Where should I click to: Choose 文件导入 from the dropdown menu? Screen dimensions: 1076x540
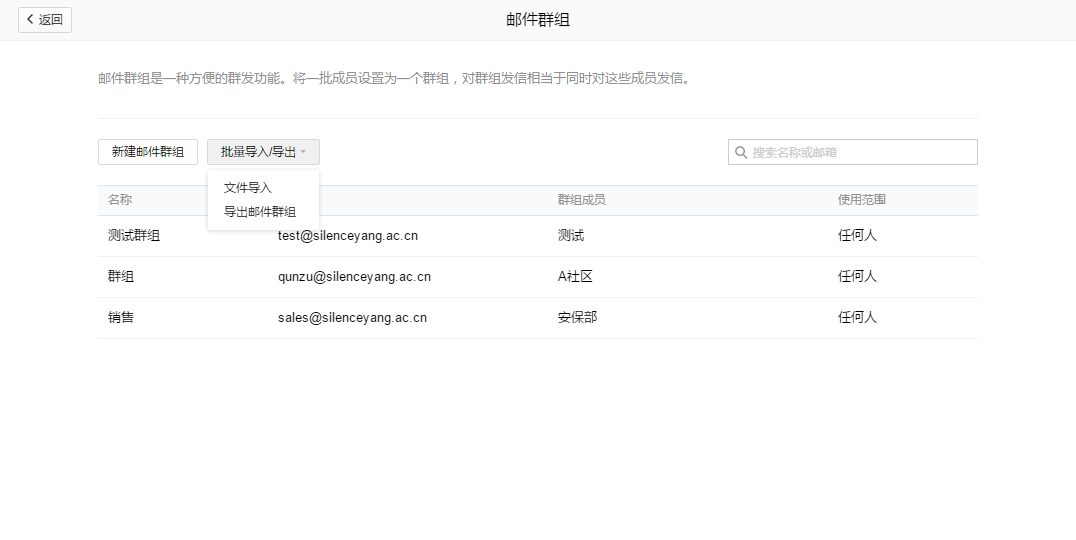click(248, 188)
